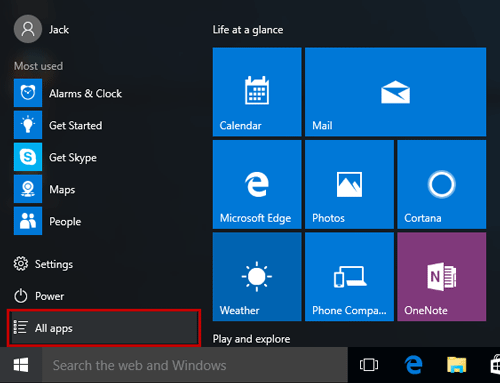500x383 pixels.
Task: Click the Maps label text
Action: (x=62, y=190)
